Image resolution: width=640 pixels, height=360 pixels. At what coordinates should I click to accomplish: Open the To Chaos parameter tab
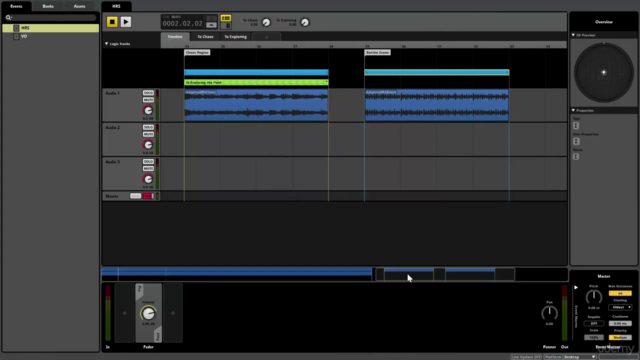(205, 37)
